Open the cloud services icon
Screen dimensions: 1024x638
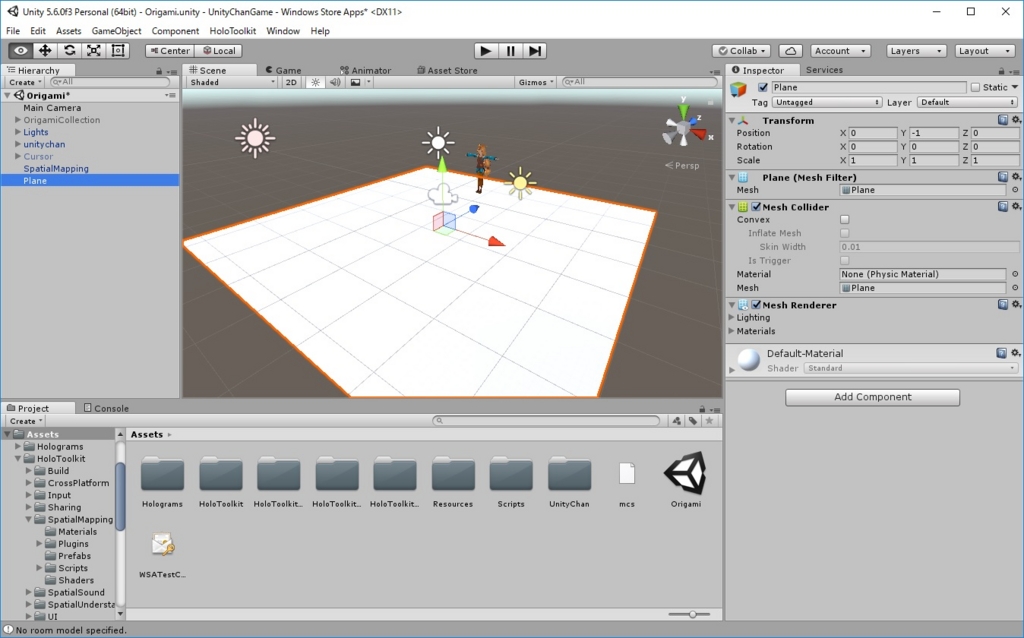coord(790,50)
